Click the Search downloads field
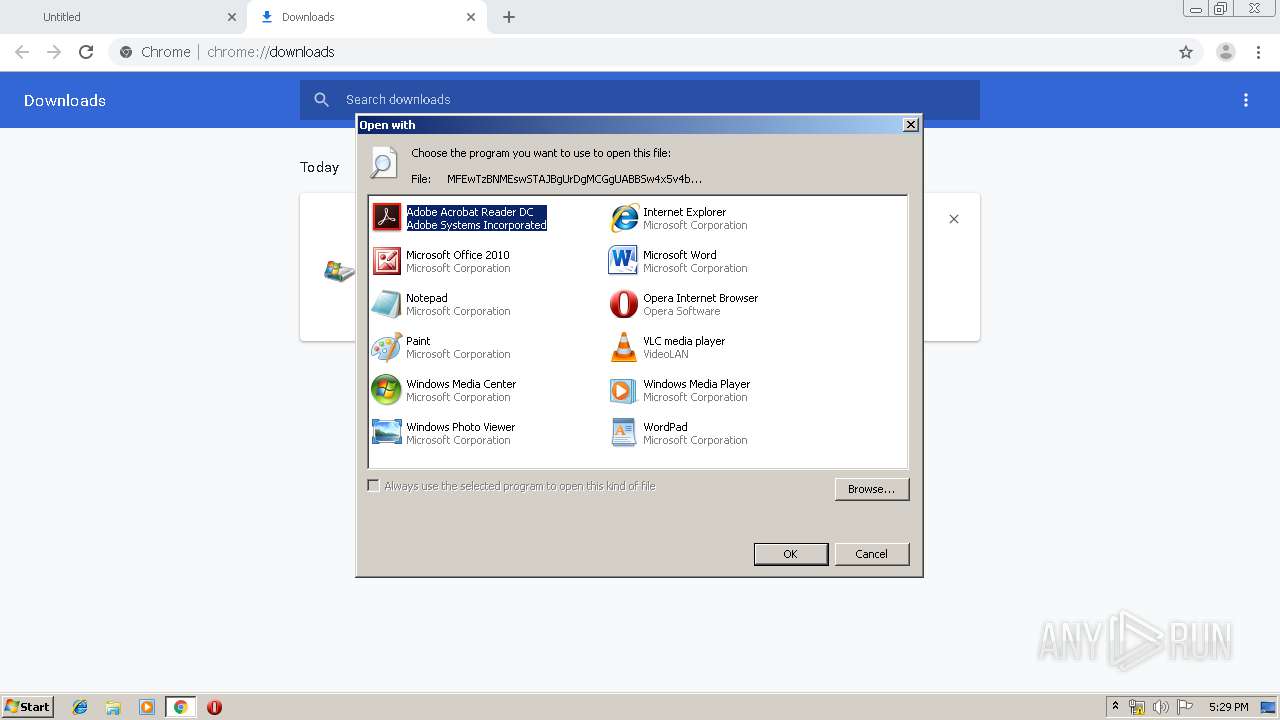This screenshot has height=720, width=1280. pyautogui.click(x=640, y=100)
